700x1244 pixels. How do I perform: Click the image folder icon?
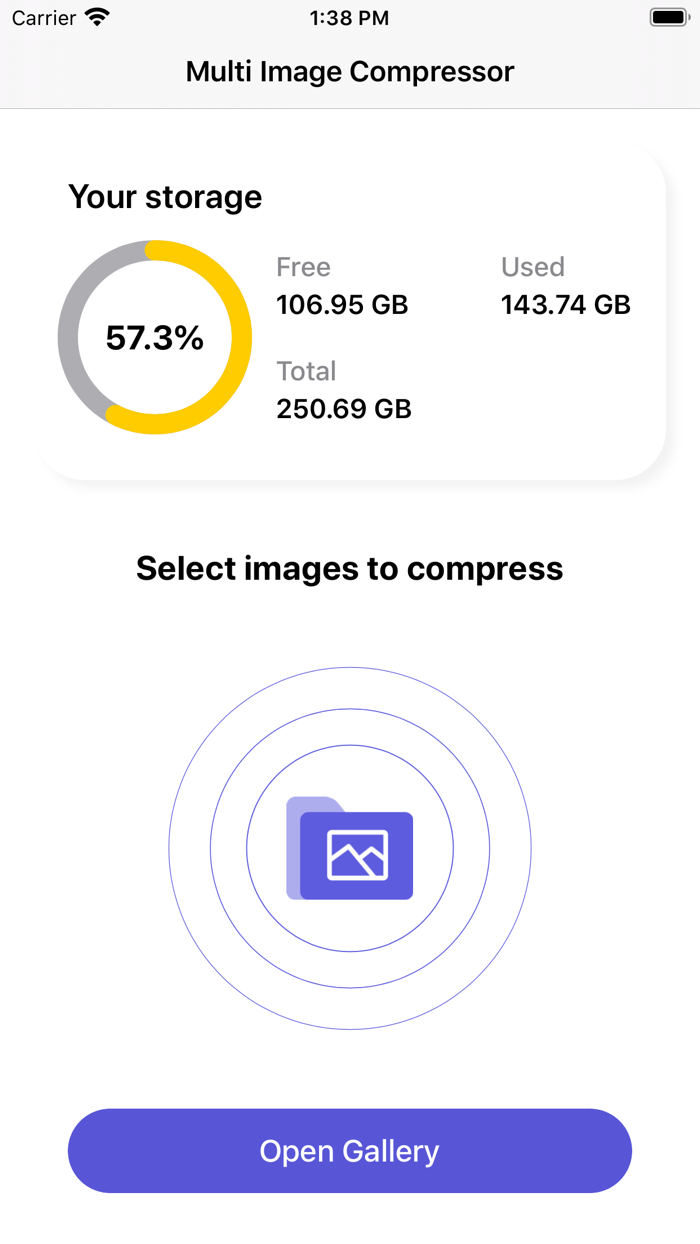tap(349, 849)
